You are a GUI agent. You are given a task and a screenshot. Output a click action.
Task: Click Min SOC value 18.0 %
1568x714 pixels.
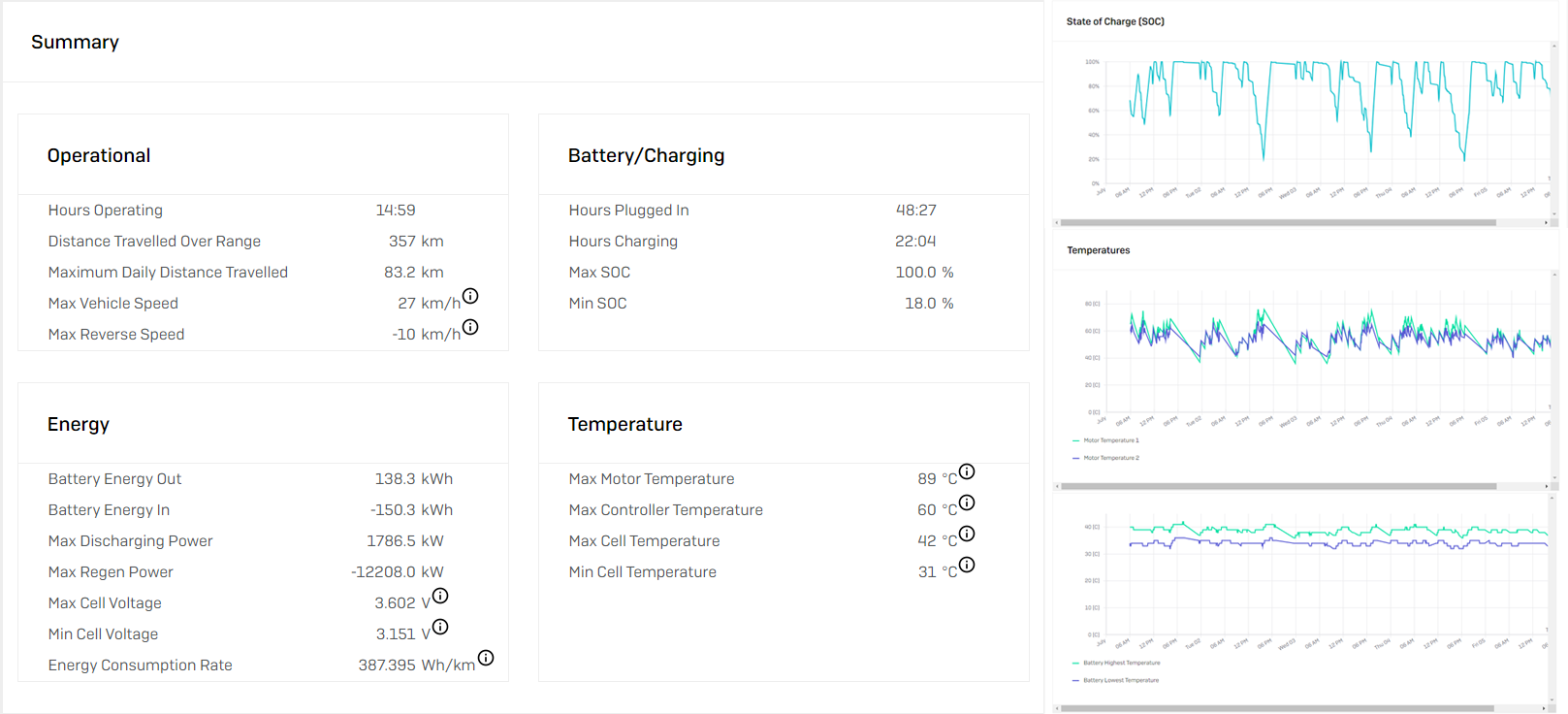click(929, 304)
